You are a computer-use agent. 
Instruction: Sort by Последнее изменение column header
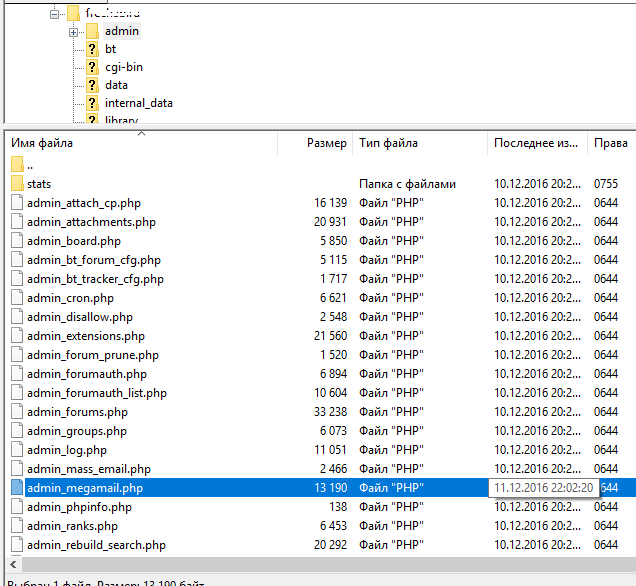click(535, 144)
